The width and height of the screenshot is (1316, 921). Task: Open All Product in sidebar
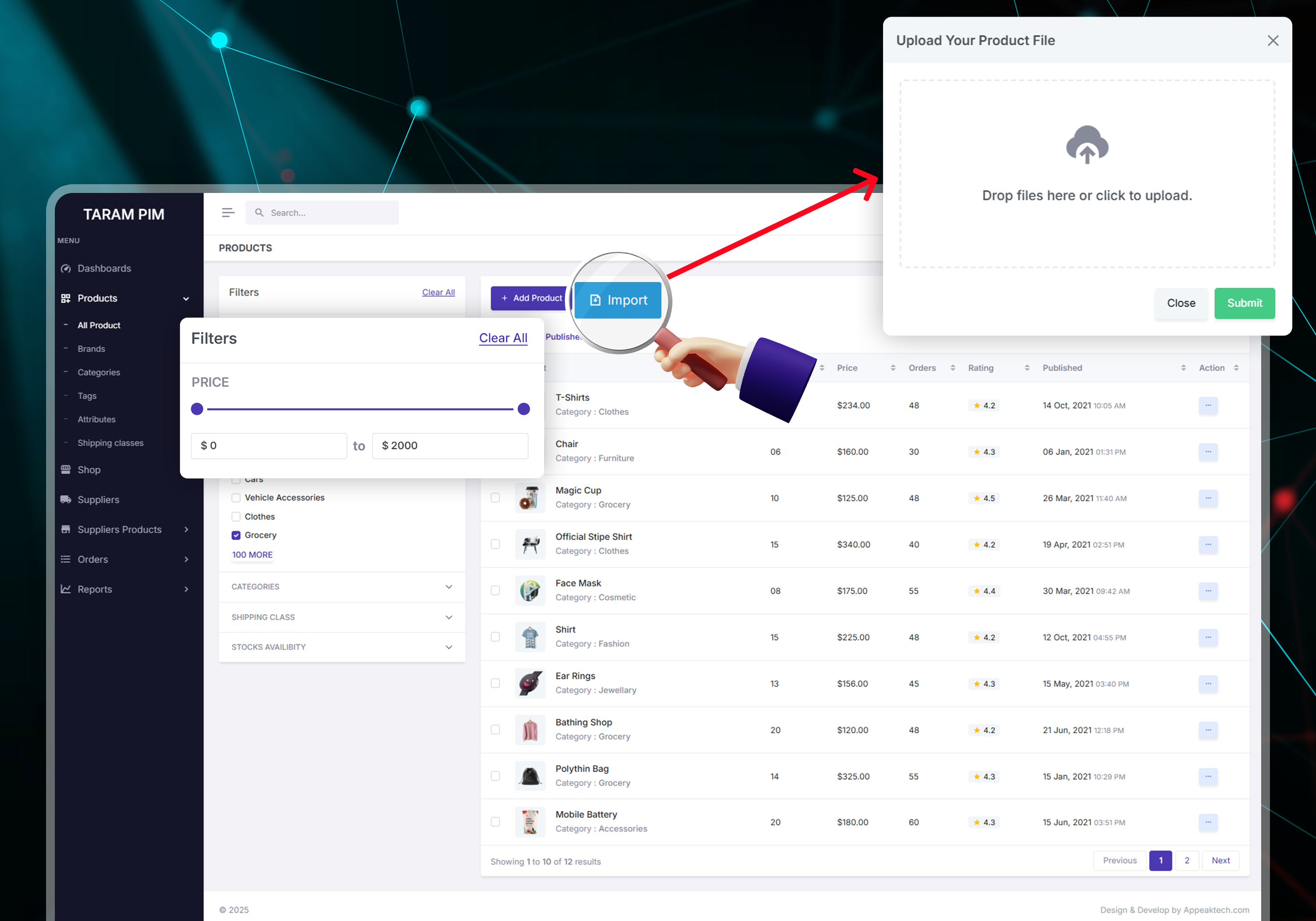point(99,325)
